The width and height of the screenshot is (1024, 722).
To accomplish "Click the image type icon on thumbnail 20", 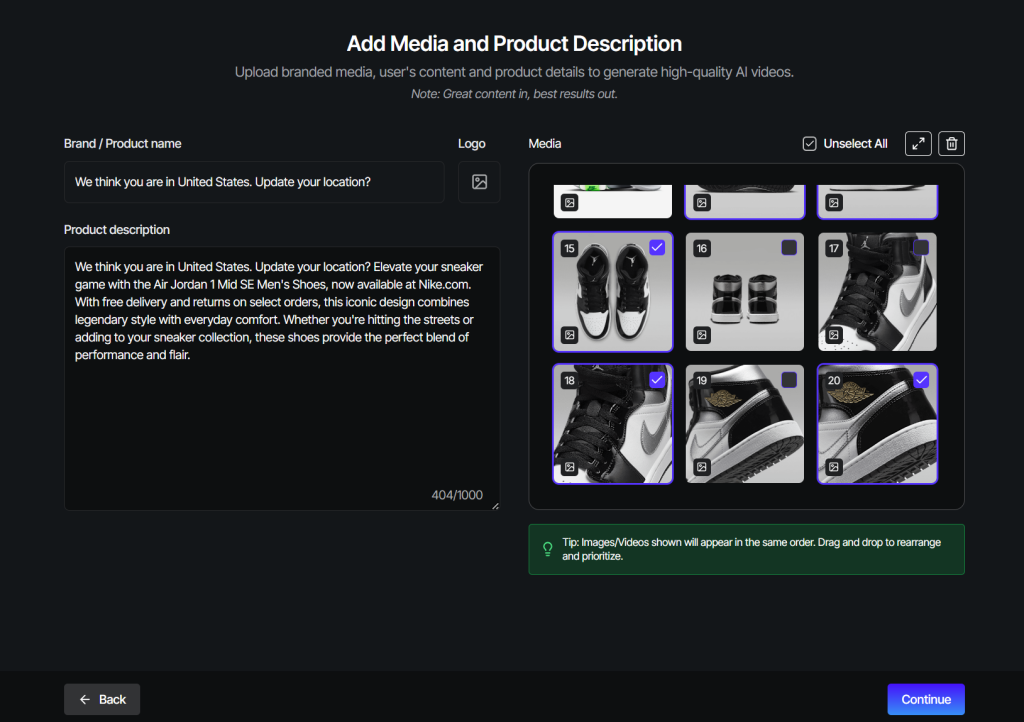I will point(833,467).
